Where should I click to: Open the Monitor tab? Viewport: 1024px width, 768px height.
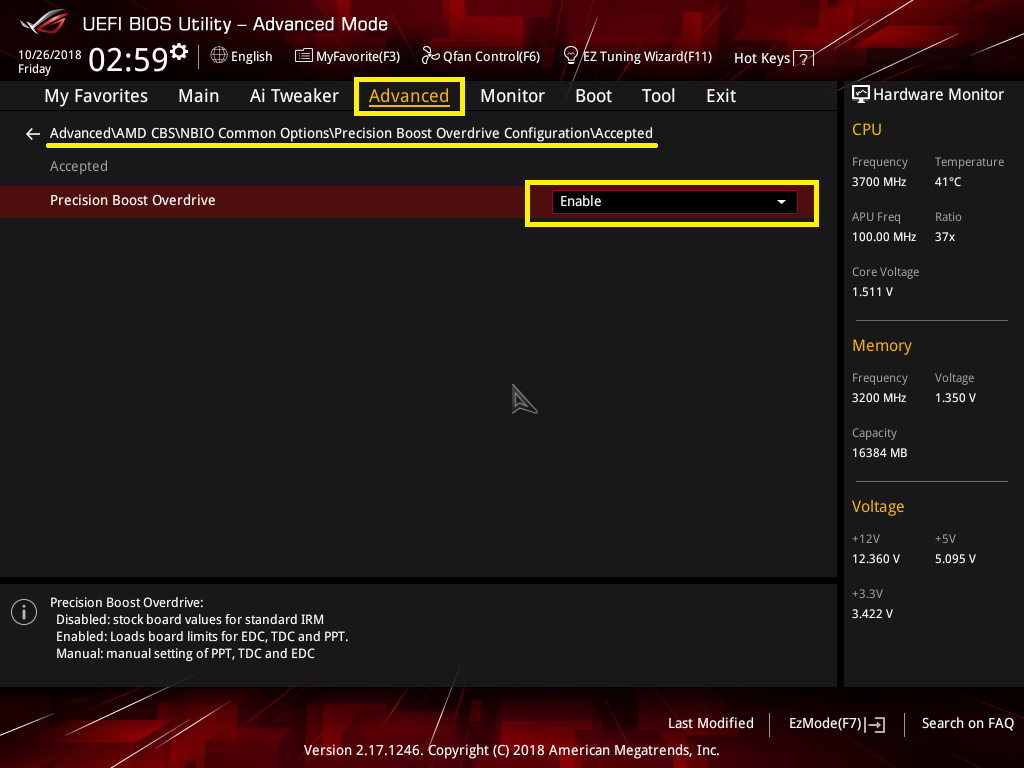tap(513, 96)
